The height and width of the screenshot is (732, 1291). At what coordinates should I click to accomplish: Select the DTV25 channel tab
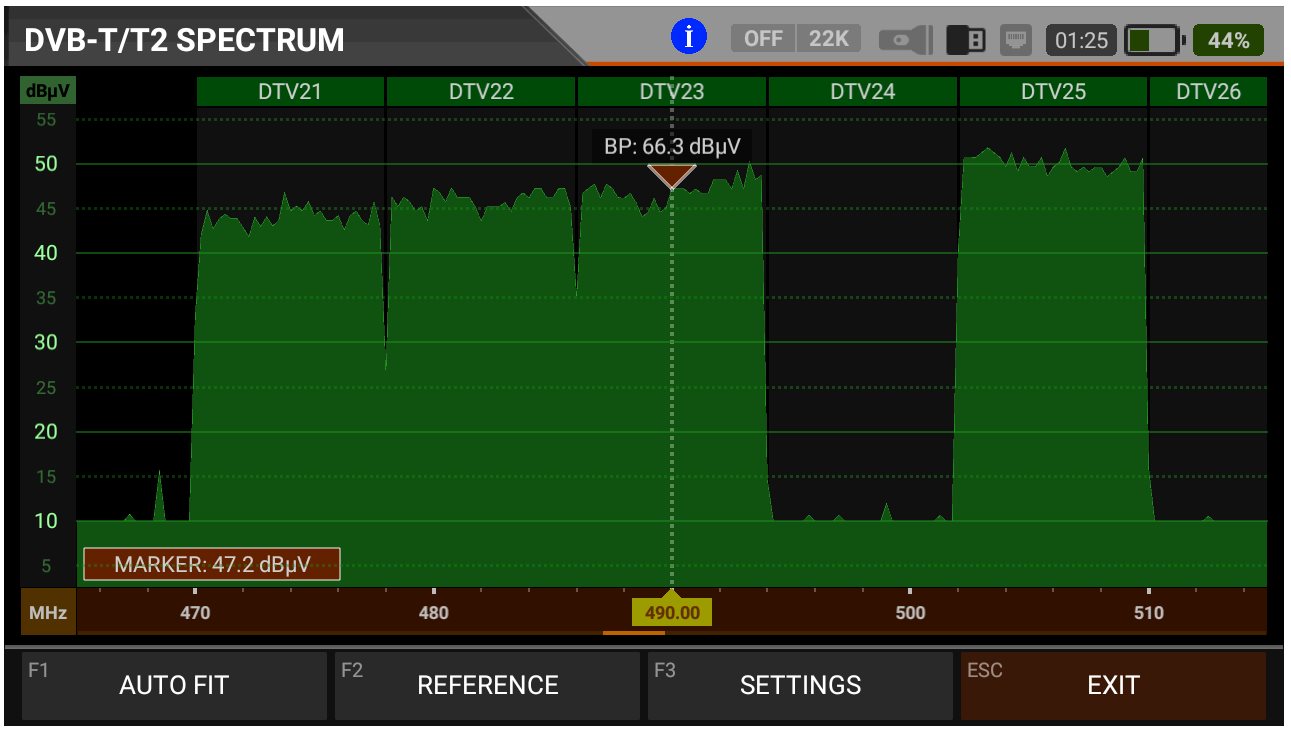(x=1052, y=92)
